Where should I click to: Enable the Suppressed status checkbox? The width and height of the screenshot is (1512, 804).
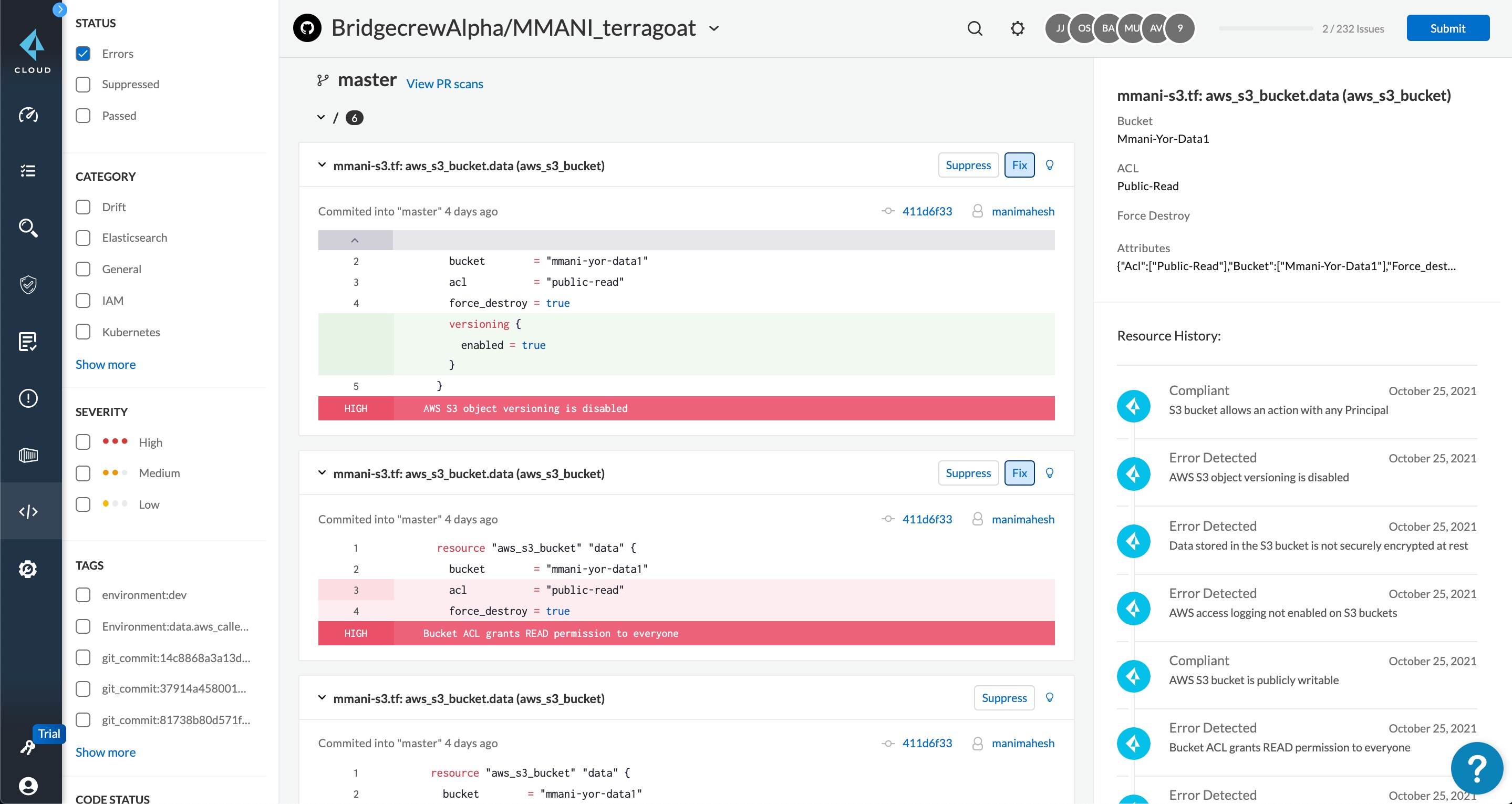[84, 84]
